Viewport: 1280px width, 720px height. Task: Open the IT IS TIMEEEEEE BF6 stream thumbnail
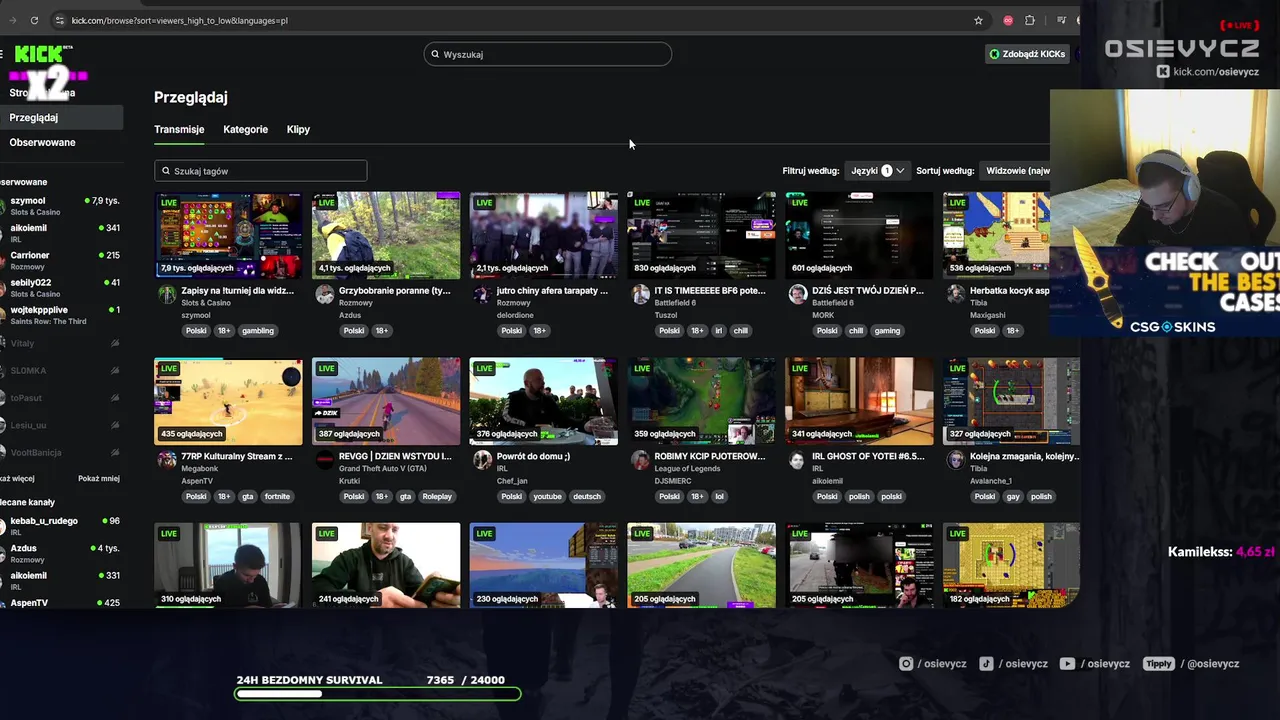(x=701, y=235)
